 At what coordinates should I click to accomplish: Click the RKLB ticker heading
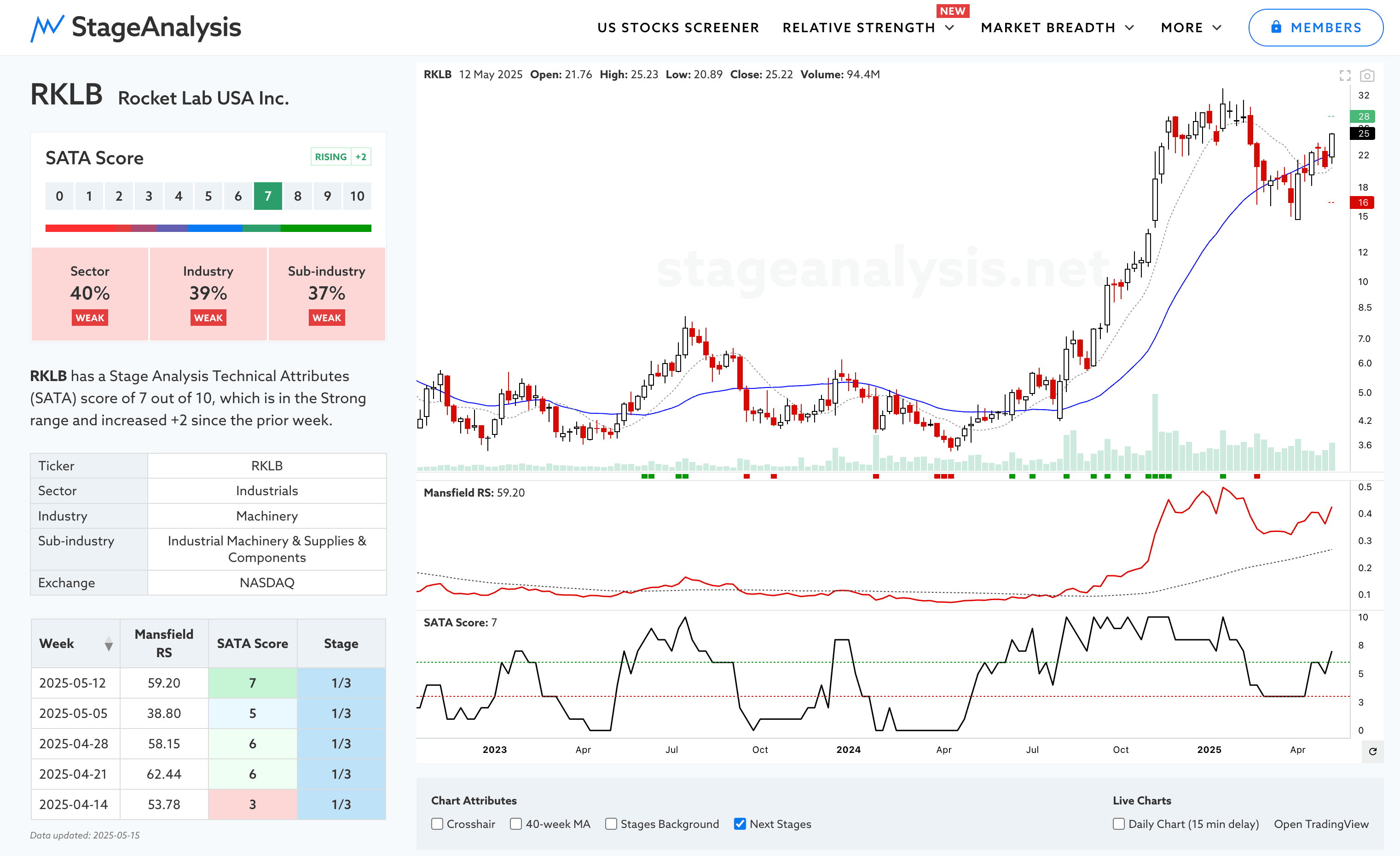(x=66, y=94)
